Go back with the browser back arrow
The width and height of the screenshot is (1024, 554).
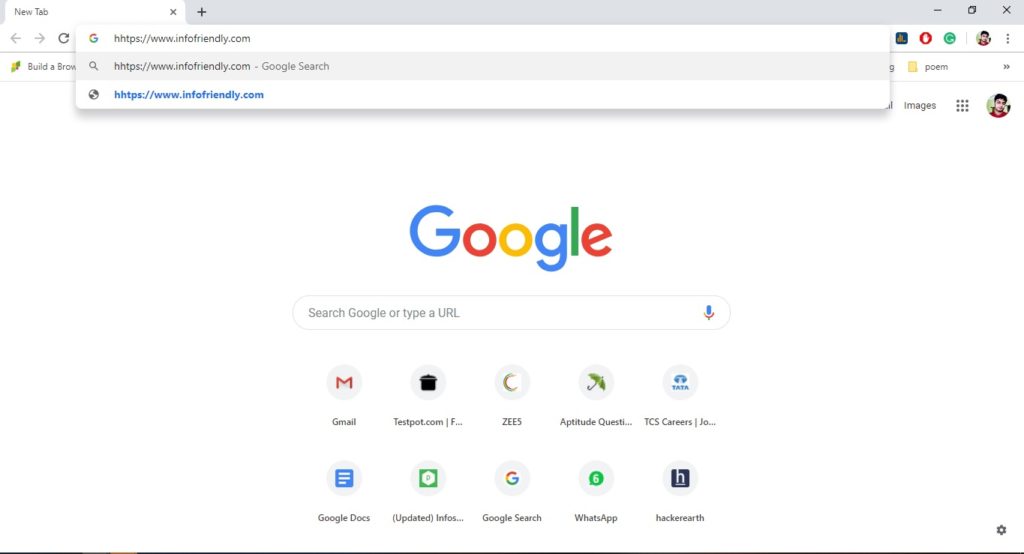pos(16,39)
